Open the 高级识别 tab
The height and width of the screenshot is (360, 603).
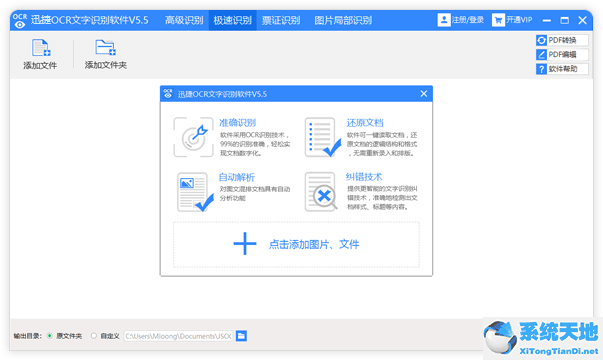coord(184,20)
